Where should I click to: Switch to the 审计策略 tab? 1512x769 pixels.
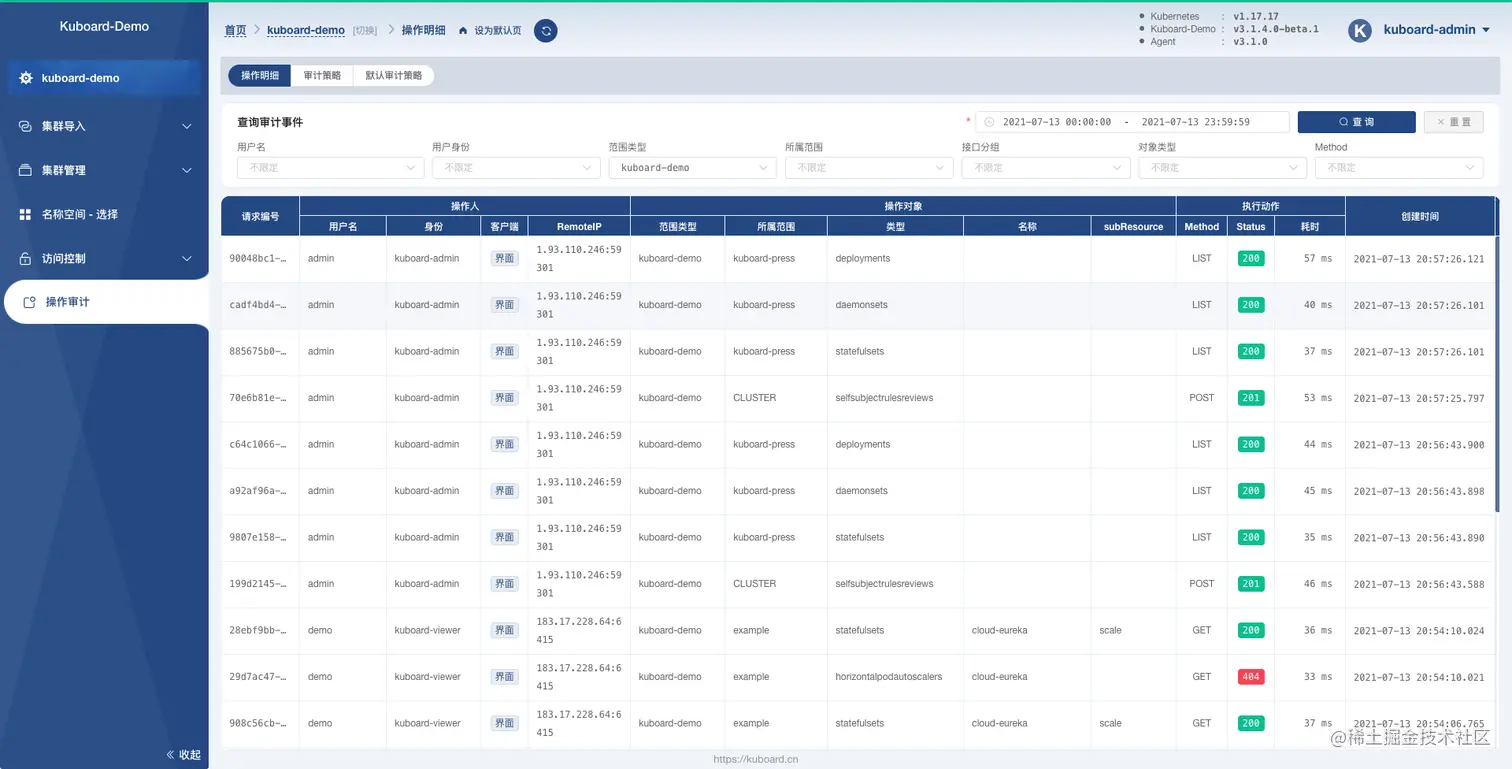[322, 76]
